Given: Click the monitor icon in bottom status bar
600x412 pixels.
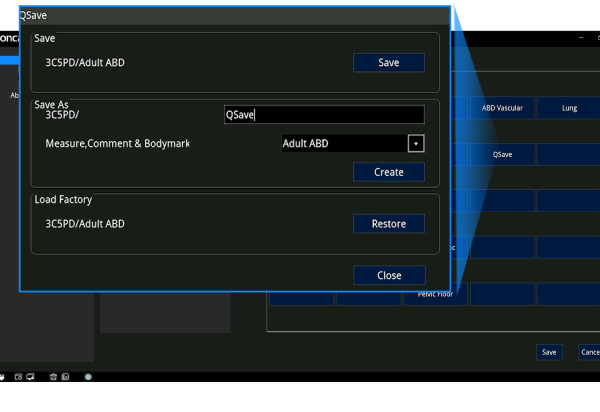Looking at the screenshot, I should click(x=30, y=377).
